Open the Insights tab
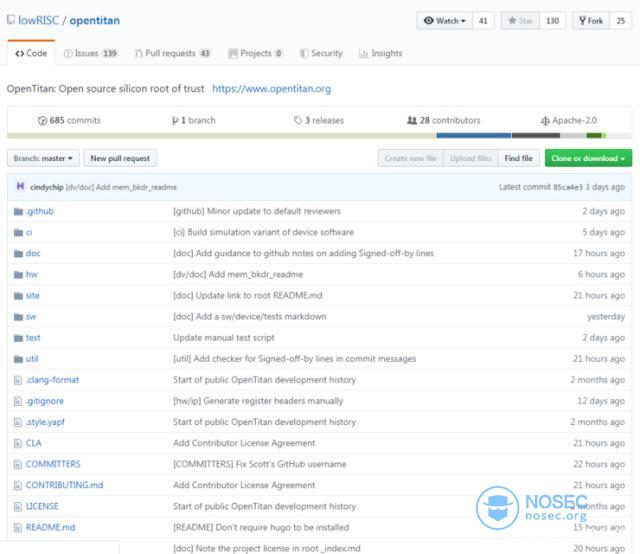 [380, 53]
